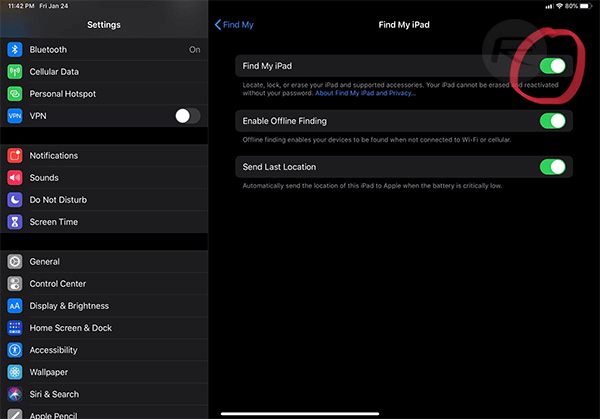Tap the Bluetooth icon in Settings
Screen dimensions: 600x419
(15, 49)
